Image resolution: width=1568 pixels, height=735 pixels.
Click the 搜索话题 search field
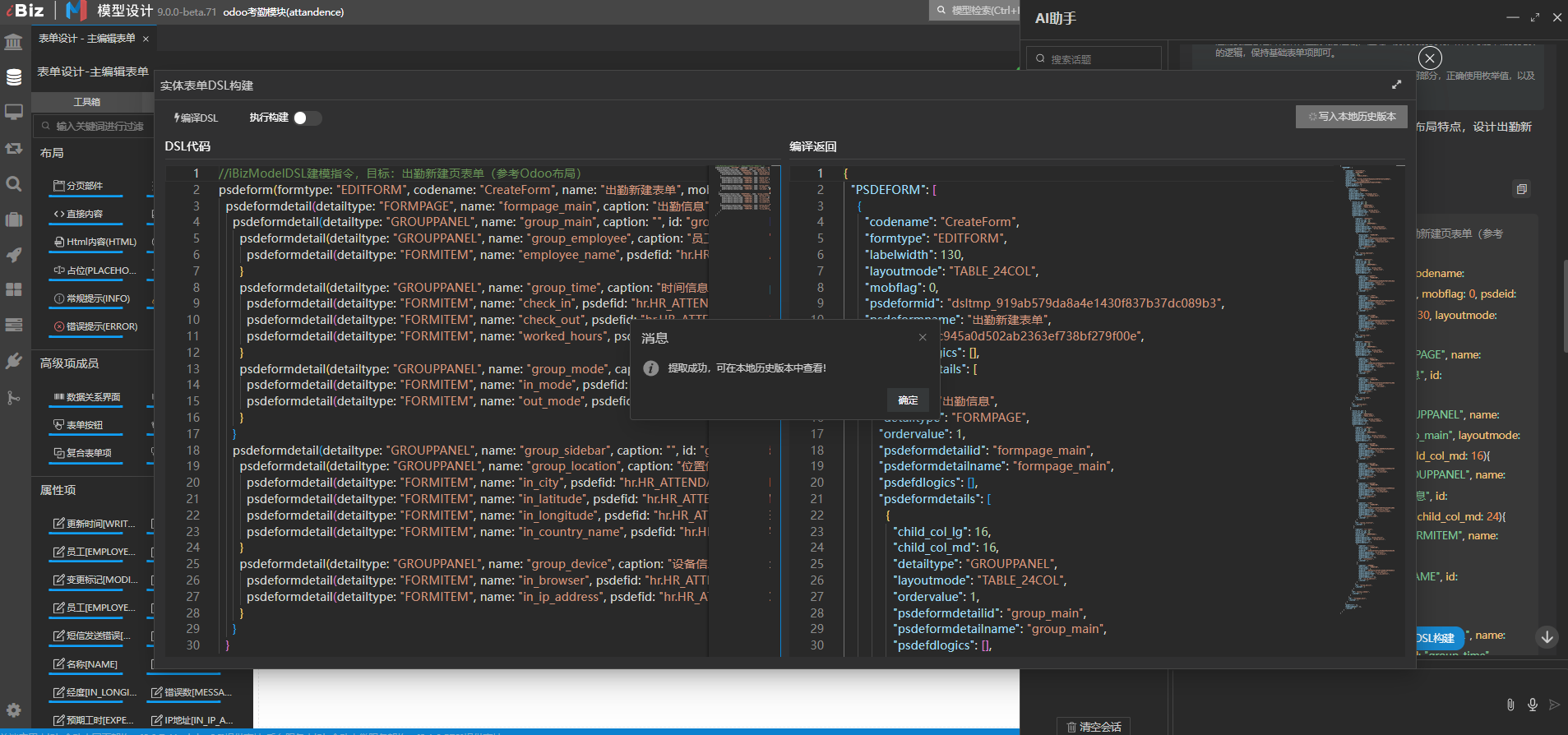tap(1094, 59)
